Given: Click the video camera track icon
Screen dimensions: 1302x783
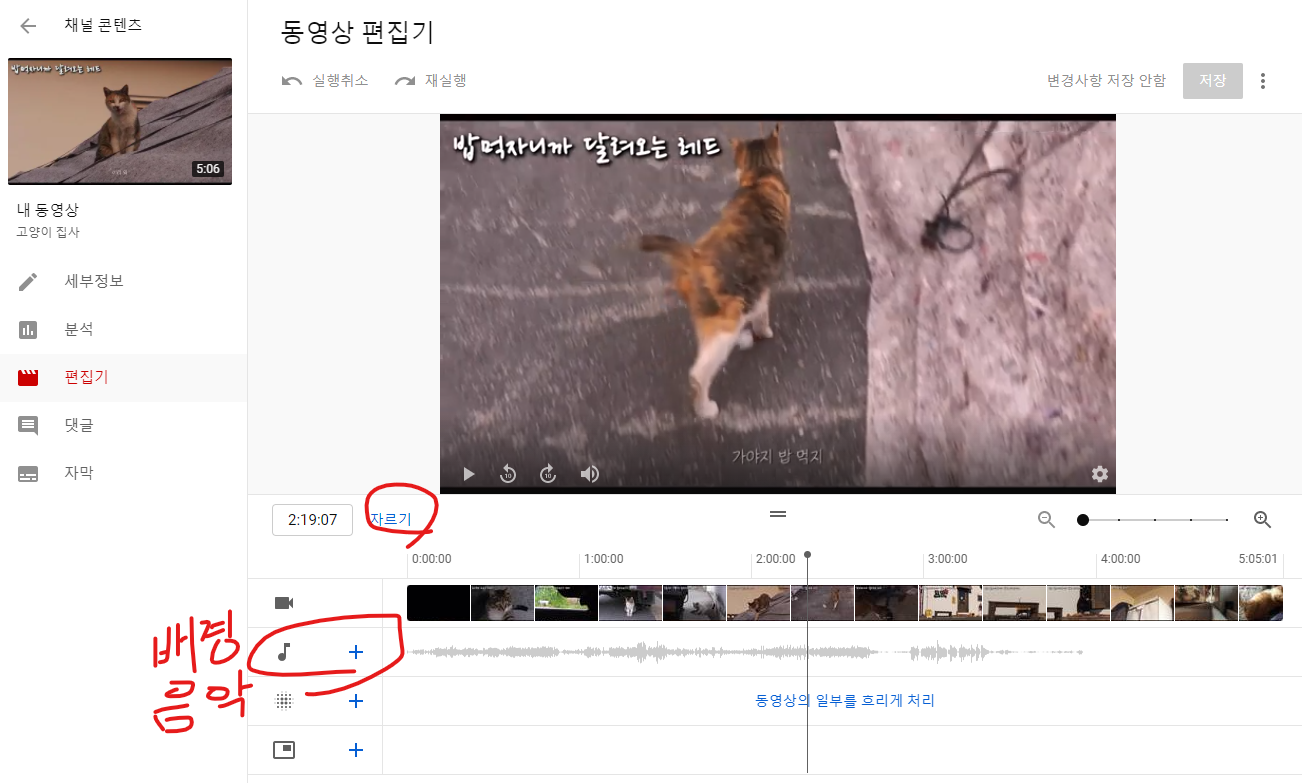Looking at the screenshot, I should 284,603.
